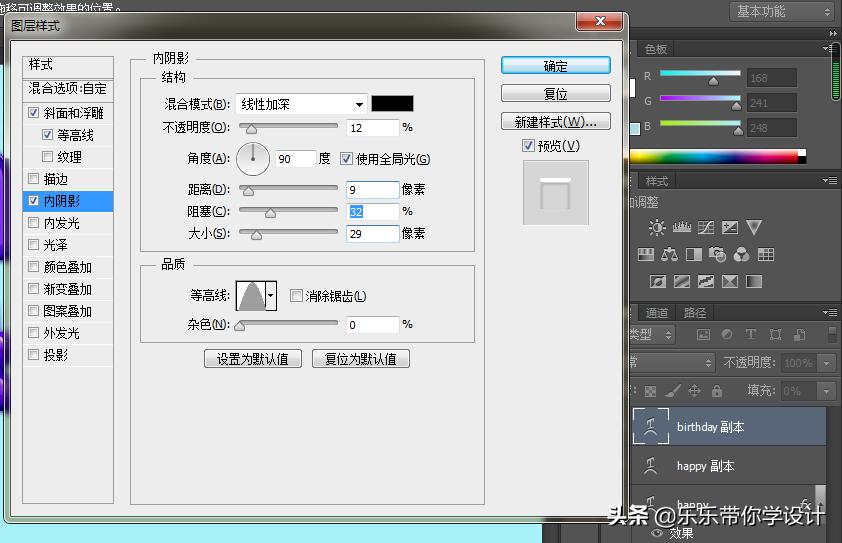Select 混合选项:自定 in styles list
This screenshot has height=543, width=842.
pyautogui.click(x=68, y=89)
